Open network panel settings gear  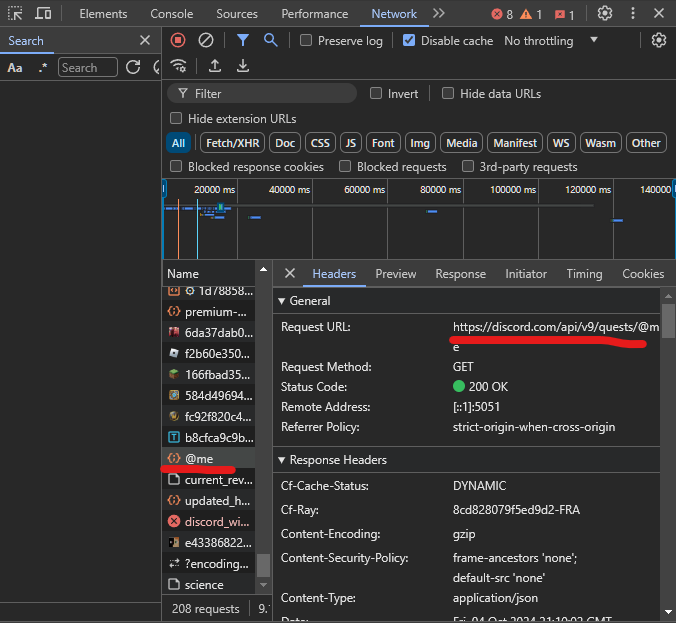pos(658,41)
